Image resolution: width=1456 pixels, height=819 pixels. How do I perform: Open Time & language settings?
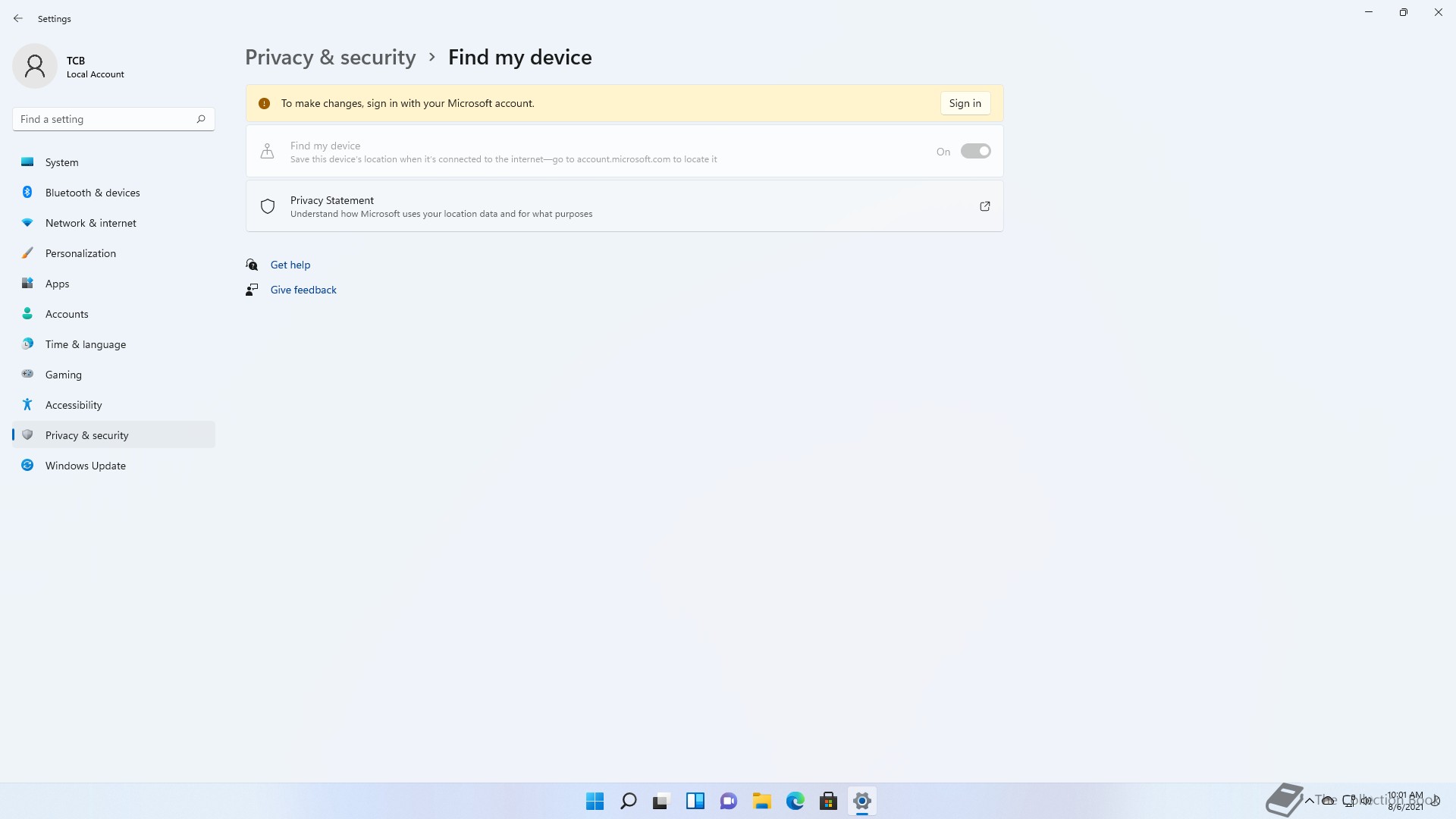pos(114,344)
